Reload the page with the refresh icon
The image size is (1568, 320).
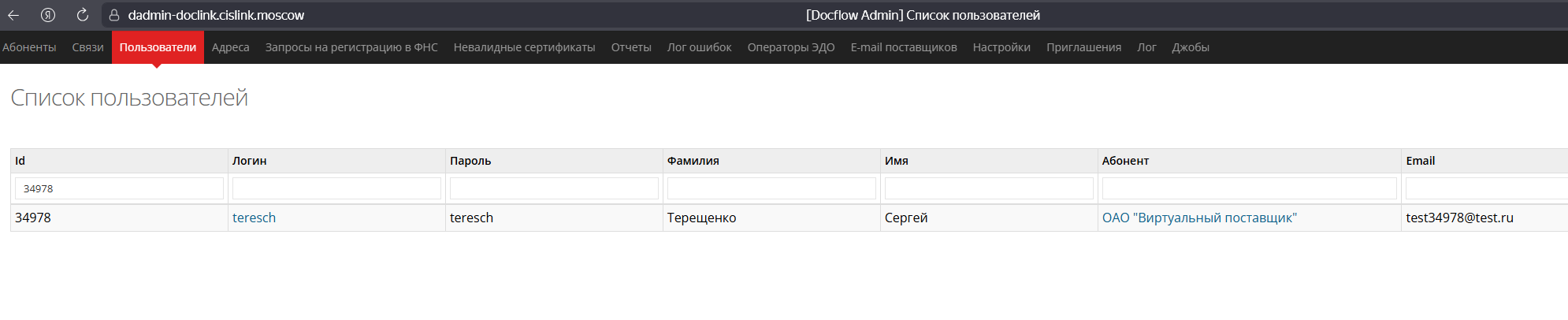[83, 15]
